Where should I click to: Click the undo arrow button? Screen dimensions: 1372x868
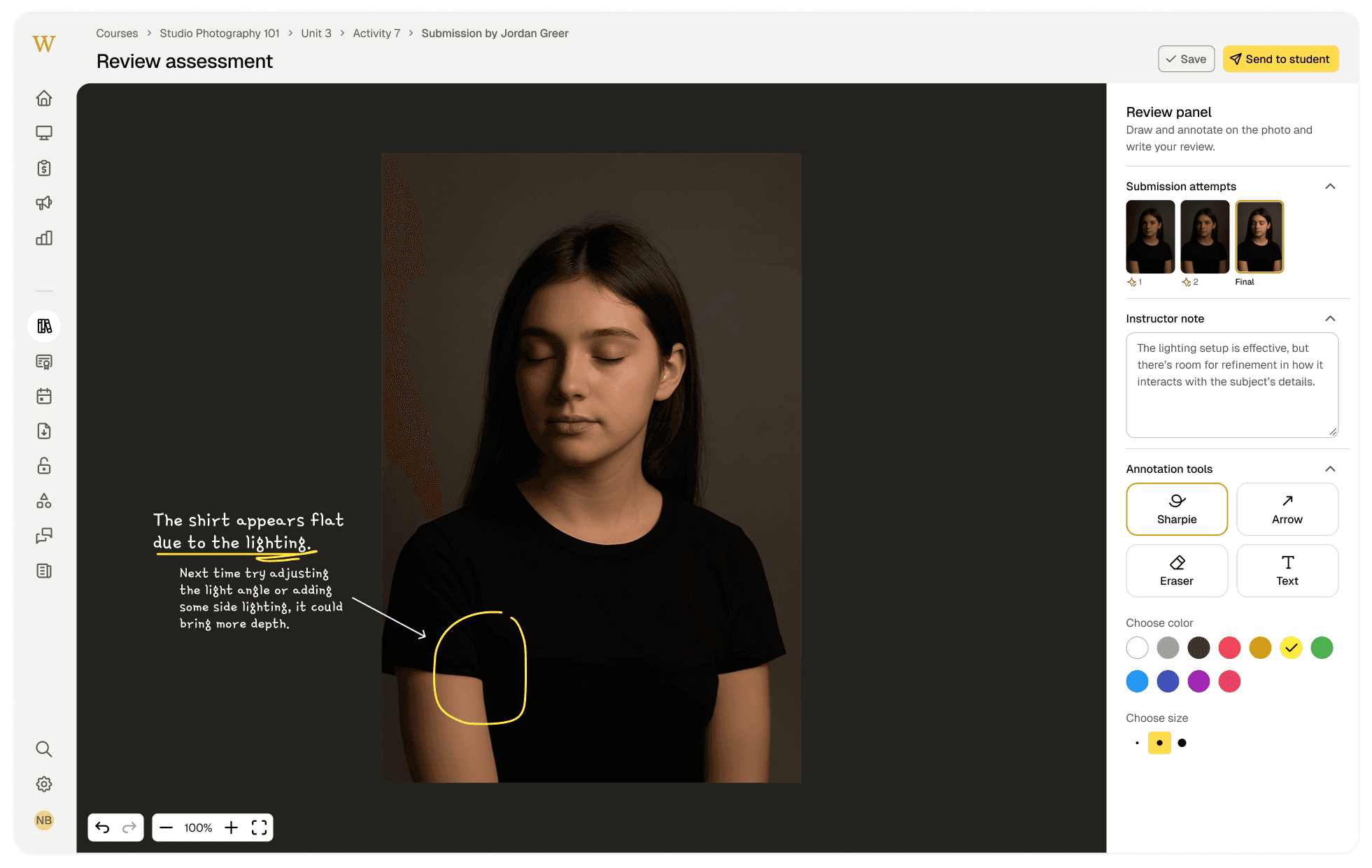click(x=103, y=827)
